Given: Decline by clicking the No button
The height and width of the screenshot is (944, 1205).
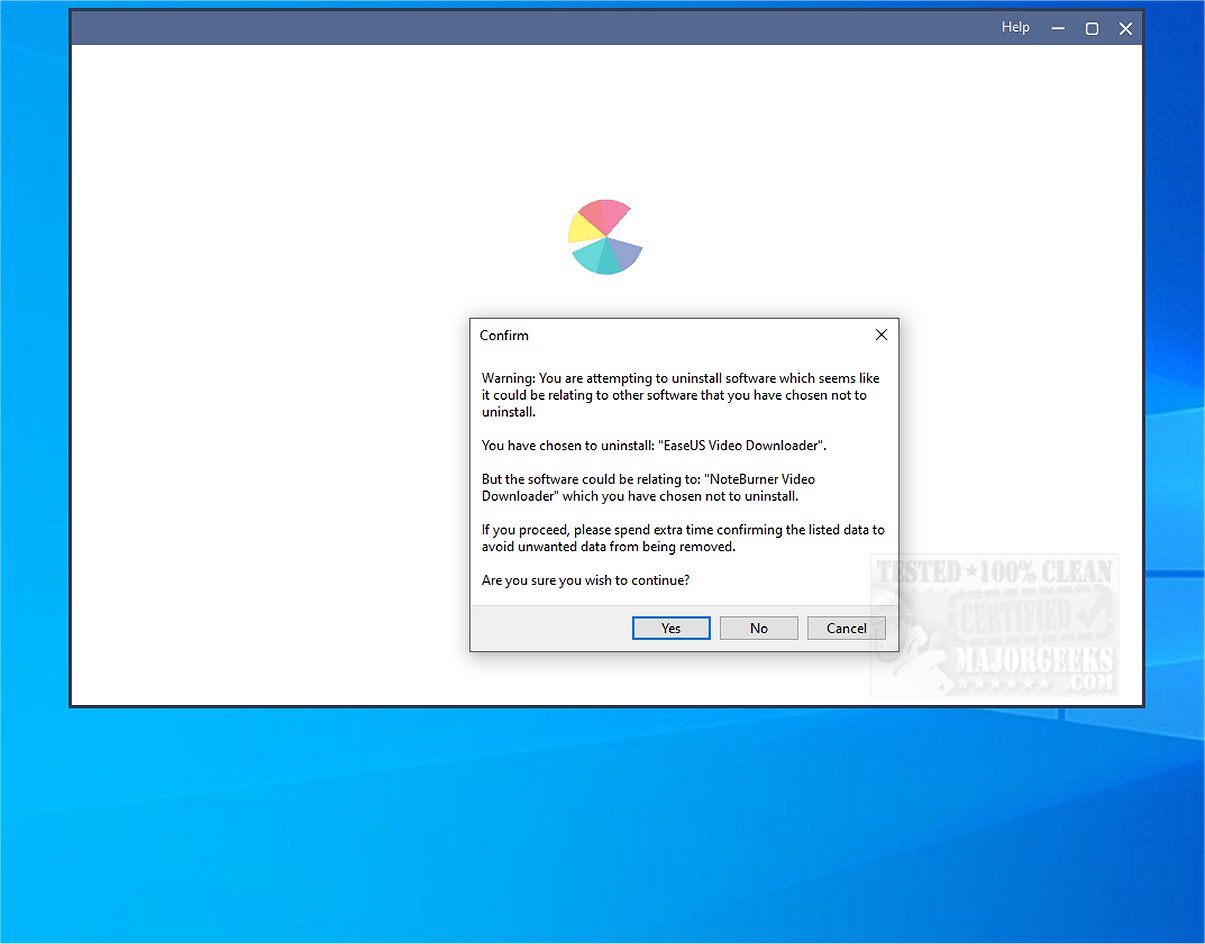Looking at the screenshot, I should (x=759, y=628).
